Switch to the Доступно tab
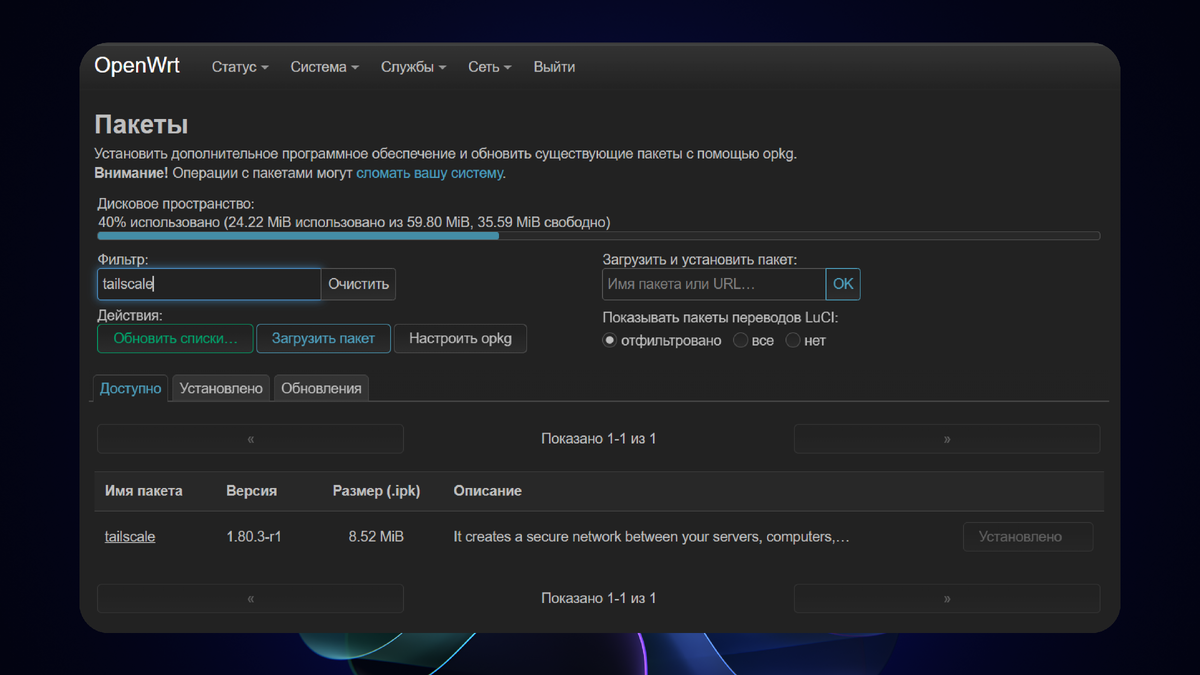This screenshot has height=675, width=1200. point(131,388)
